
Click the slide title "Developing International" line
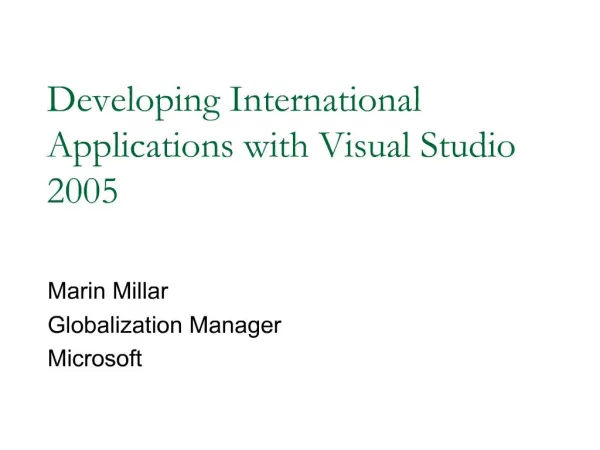pyautogui.click(x=234, y=102)
